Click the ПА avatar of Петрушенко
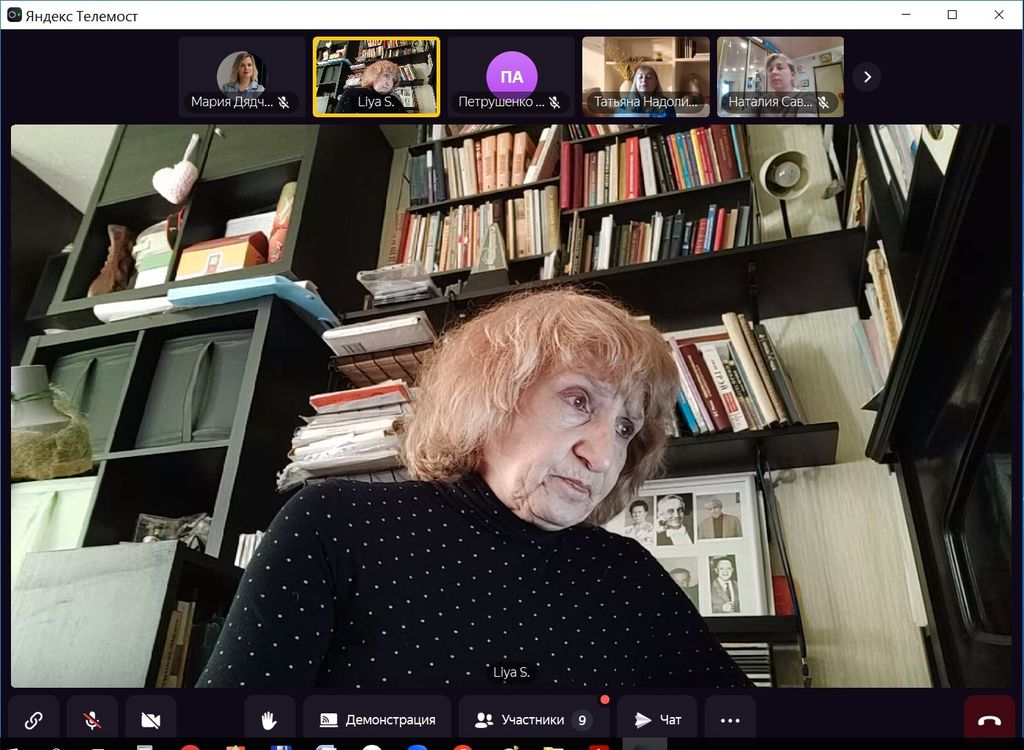The width and height of the screenshot is (1024, 750). [x=511, y=76]
